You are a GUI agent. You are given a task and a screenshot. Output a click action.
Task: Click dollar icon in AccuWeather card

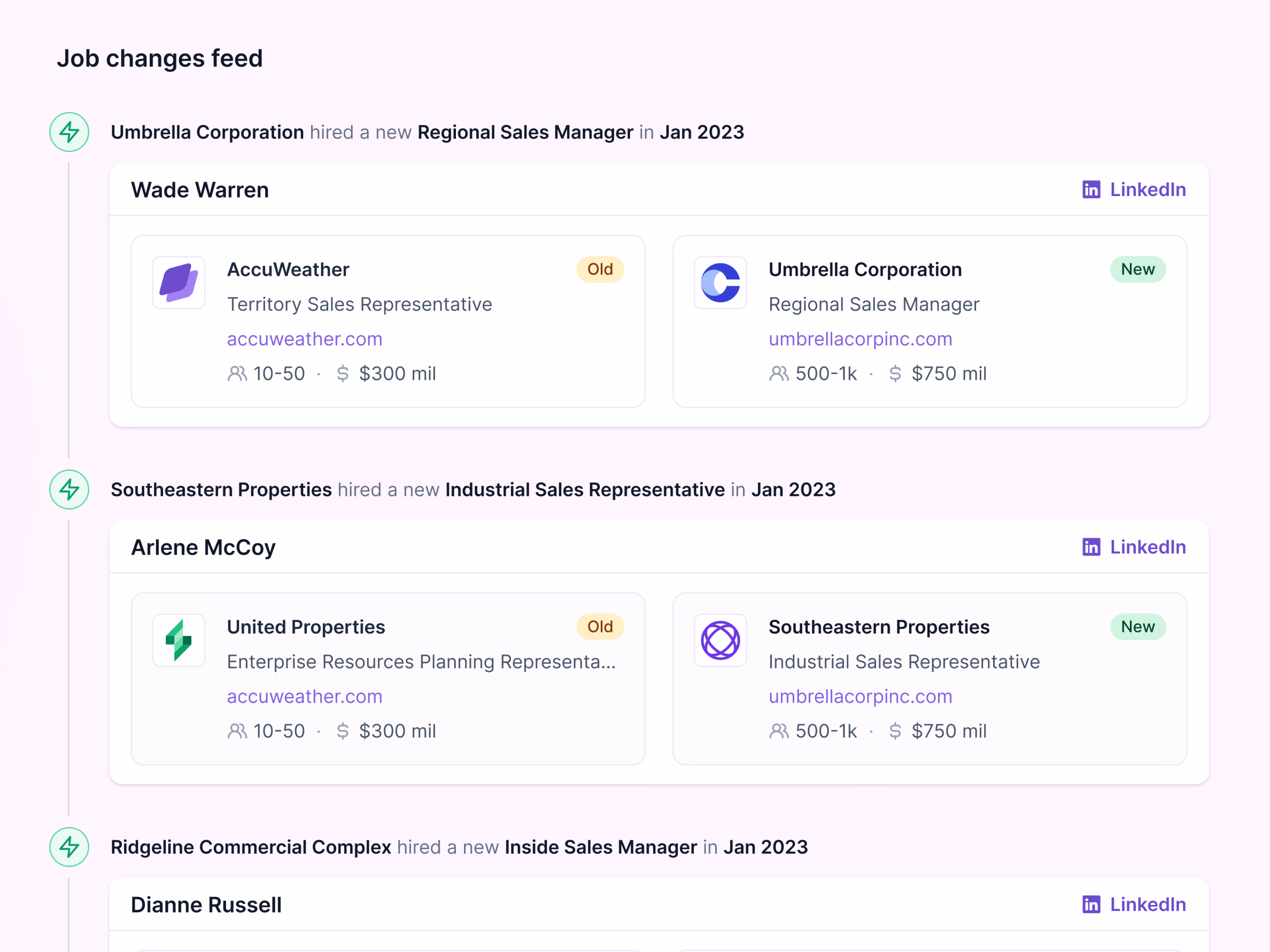342,373
